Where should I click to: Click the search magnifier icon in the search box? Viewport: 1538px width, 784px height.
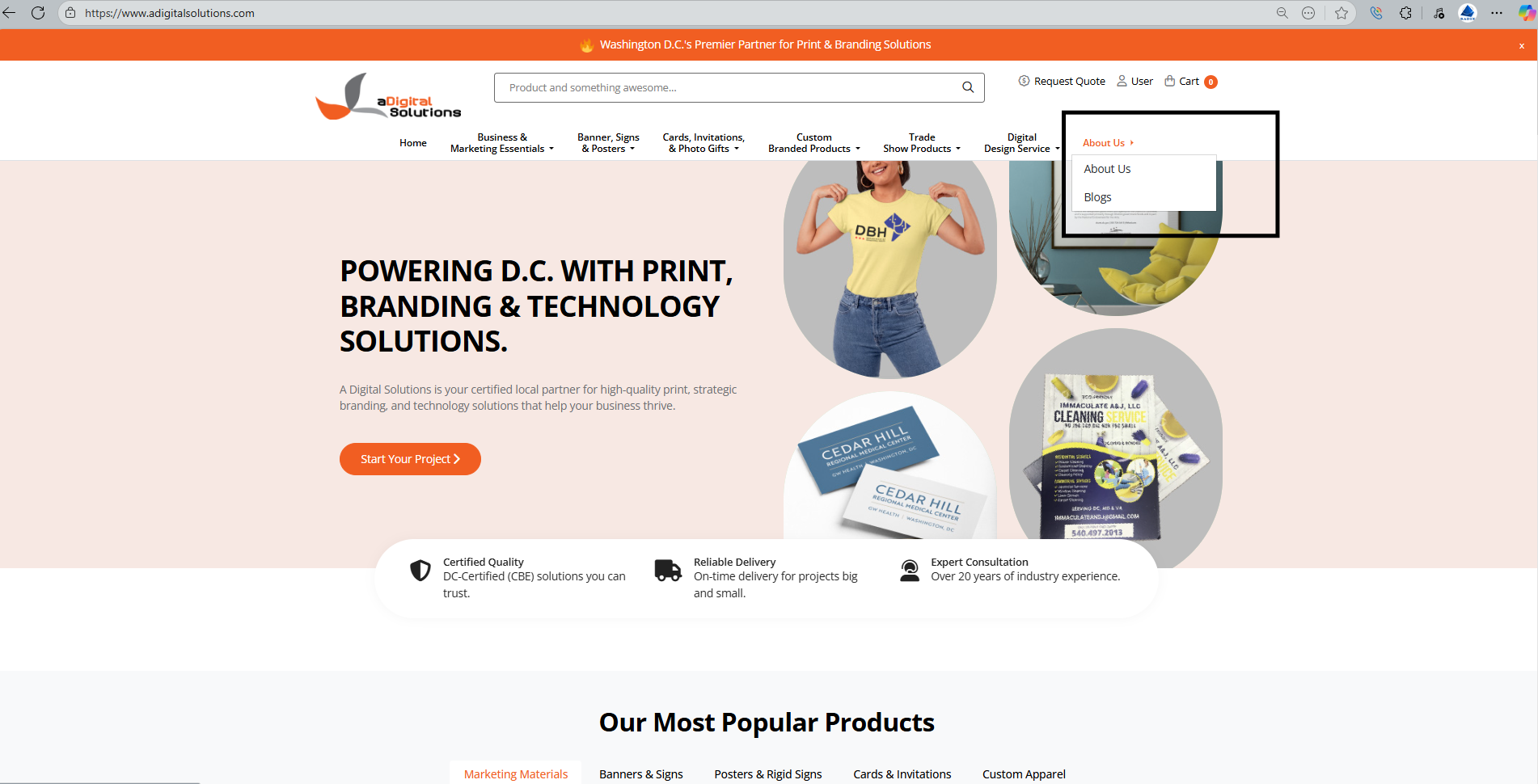pyautogui.click(x=967, y=87)
